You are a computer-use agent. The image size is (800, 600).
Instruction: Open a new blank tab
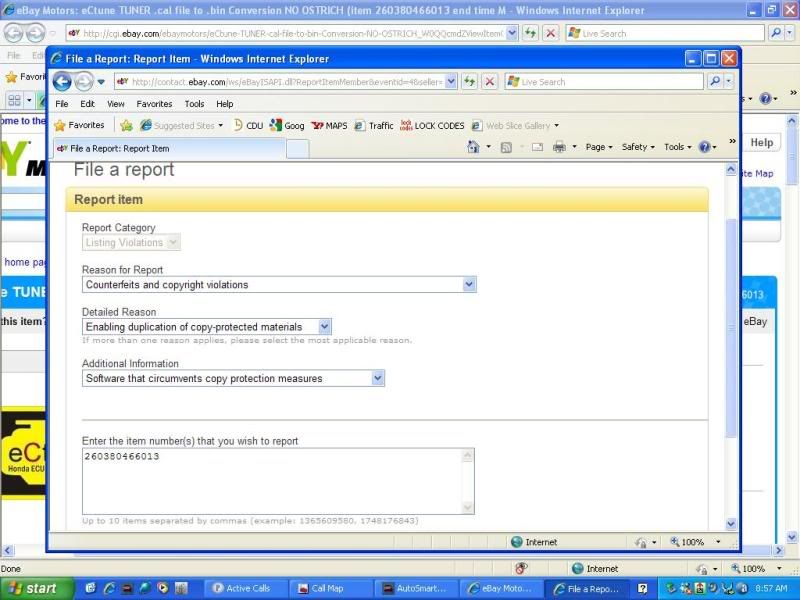click(x=297, y=149)
